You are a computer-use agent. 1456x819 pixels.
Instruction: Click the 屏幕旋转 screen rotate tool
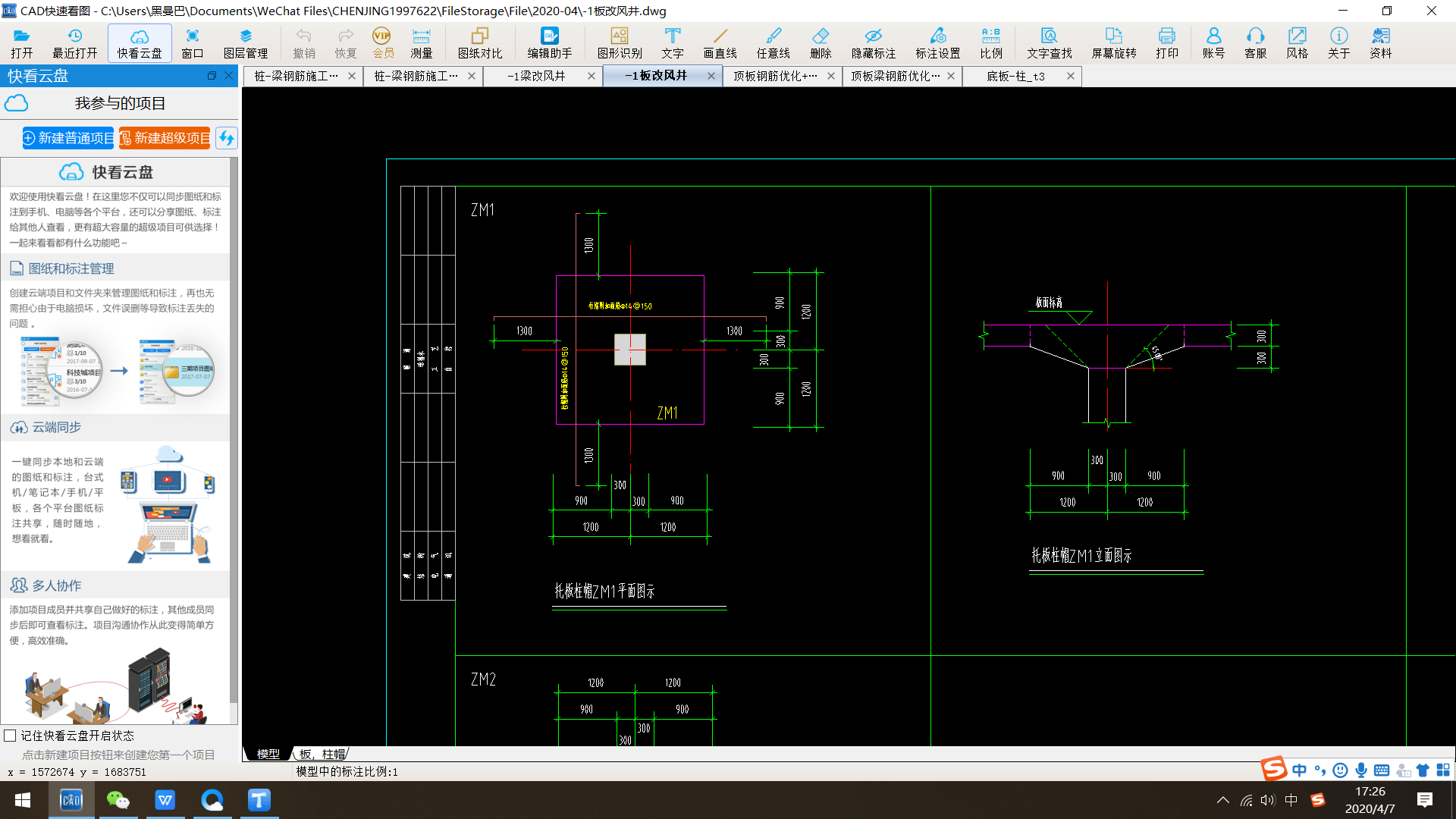click(1114, 43)
